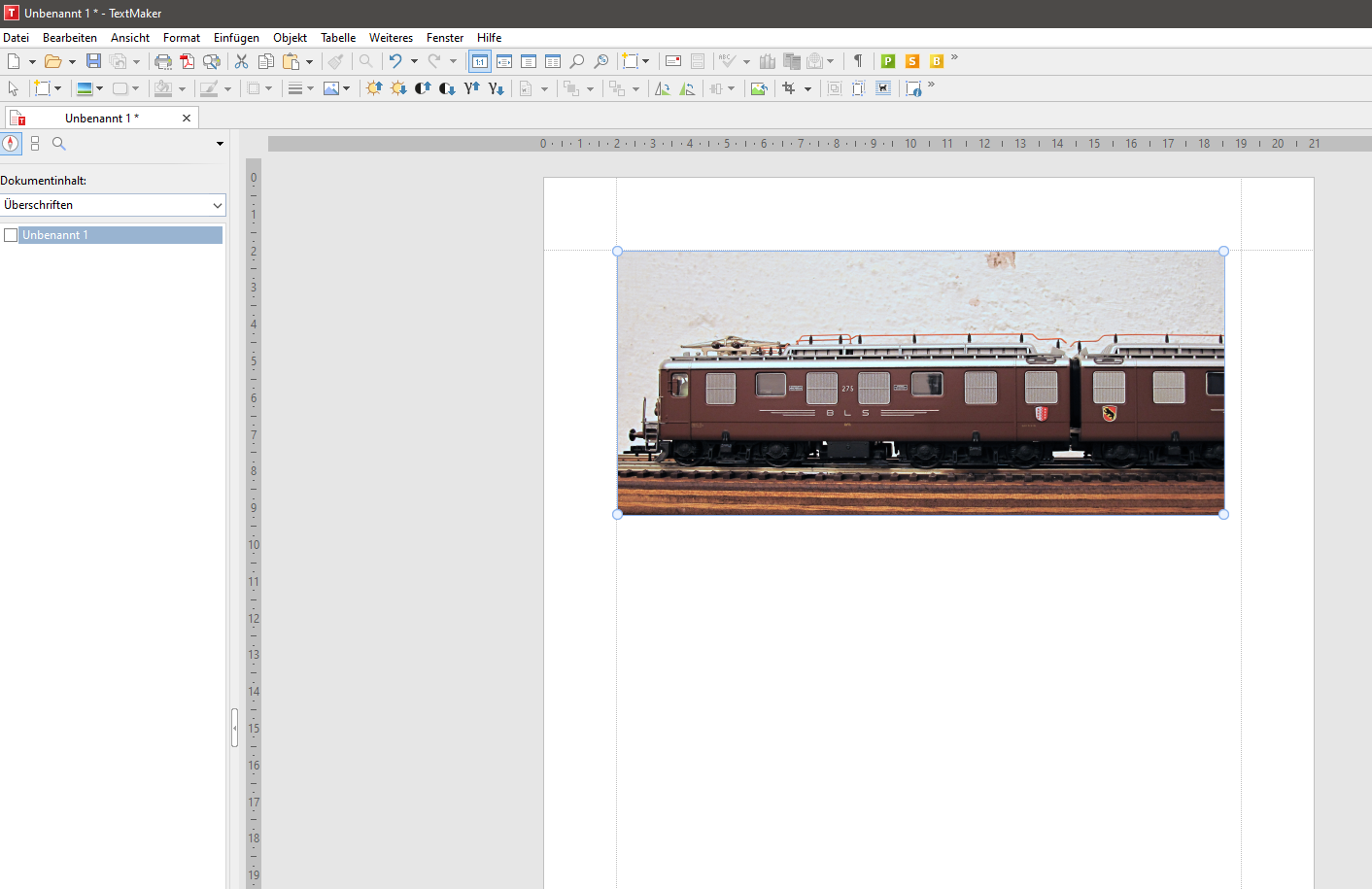Show more picture toolbar items via chevron
The image size is (1372, 889).
point(931,85)
